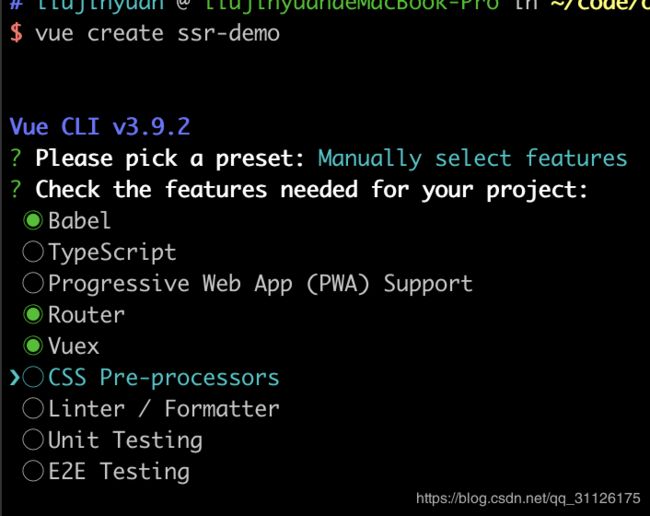Check the Progressive Web App (PWA) Support circle

tap(33, 283)
